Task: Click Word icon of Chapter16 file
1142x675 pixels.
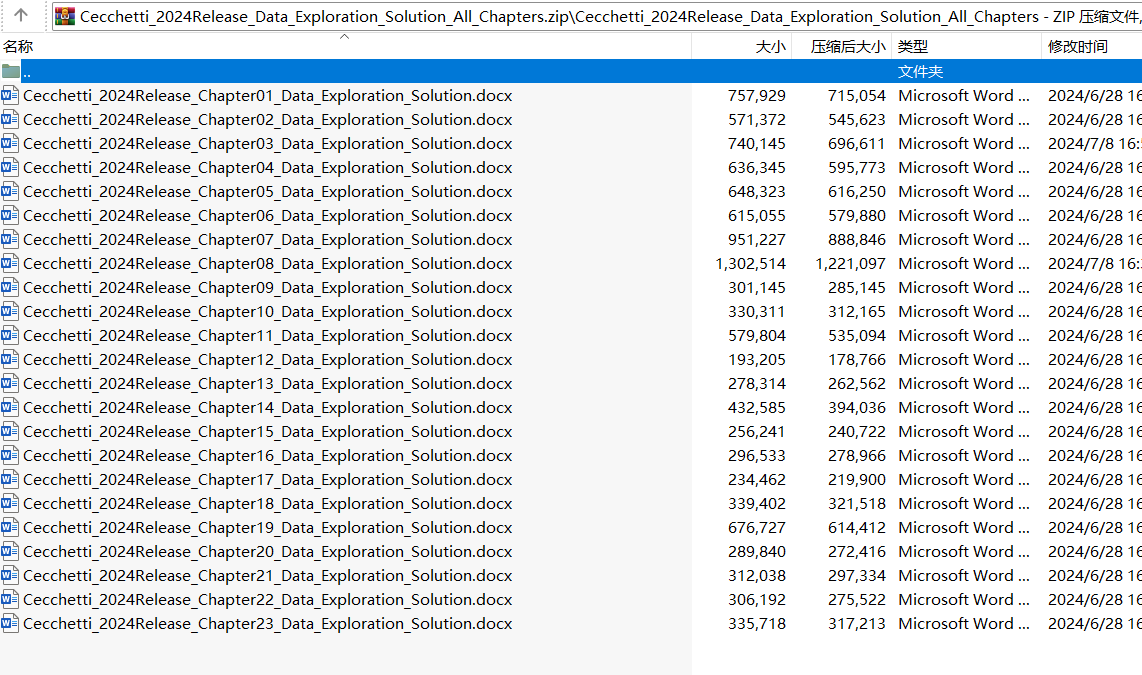Action: (x=10, y=456)
